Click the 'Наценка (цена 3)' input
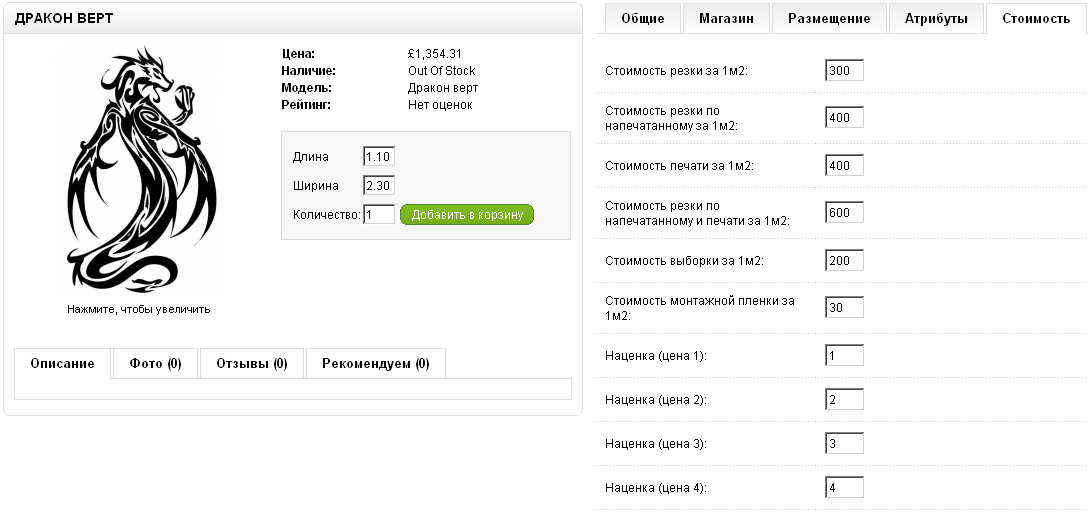The width and height of the screenshot is (1088, 524). (x=844, y=443)
